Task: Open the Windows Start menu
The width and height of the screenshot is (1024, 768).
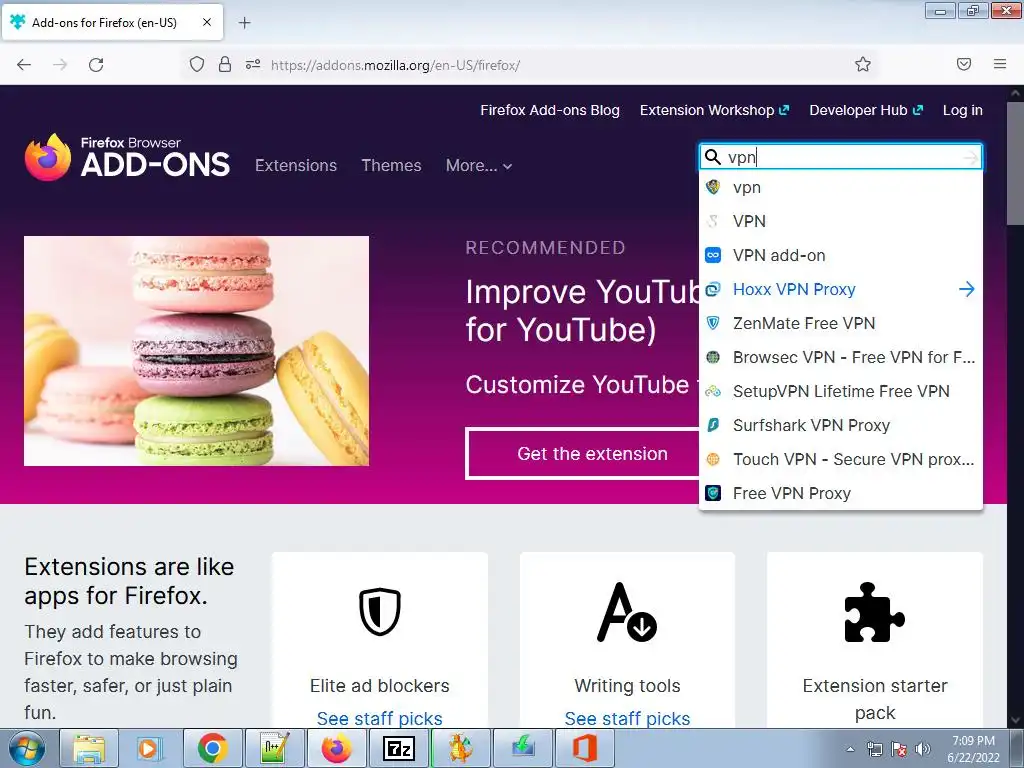Action: point(27,748)
